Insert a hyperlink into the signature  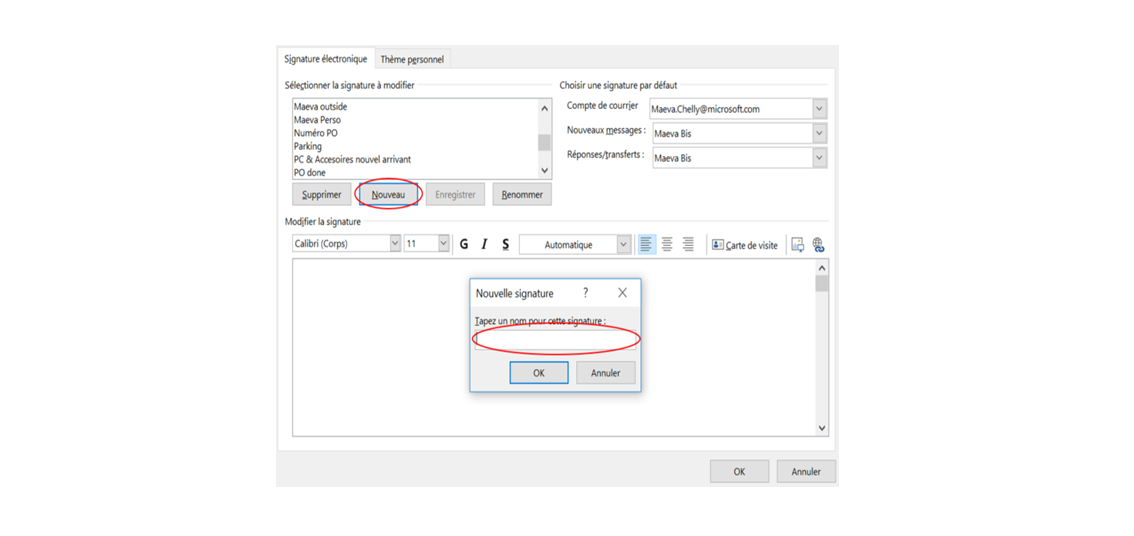pyautogui.click(x=818, y=244)
